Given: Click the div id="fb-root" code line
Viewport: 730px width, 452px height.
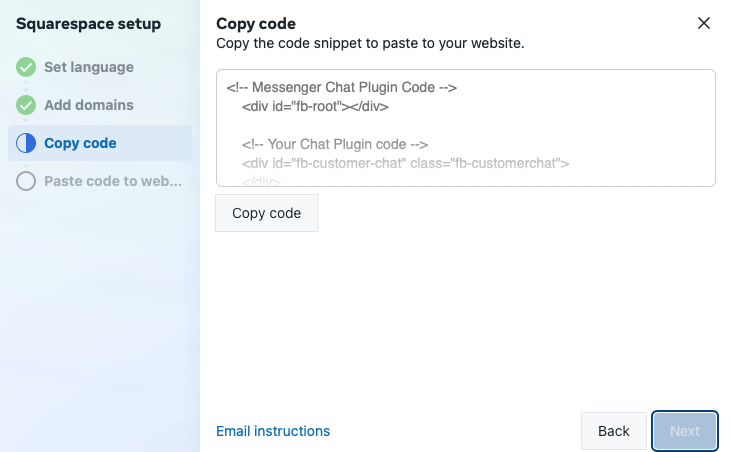Looking at the screenshot, I should click(x=315, y=107).
